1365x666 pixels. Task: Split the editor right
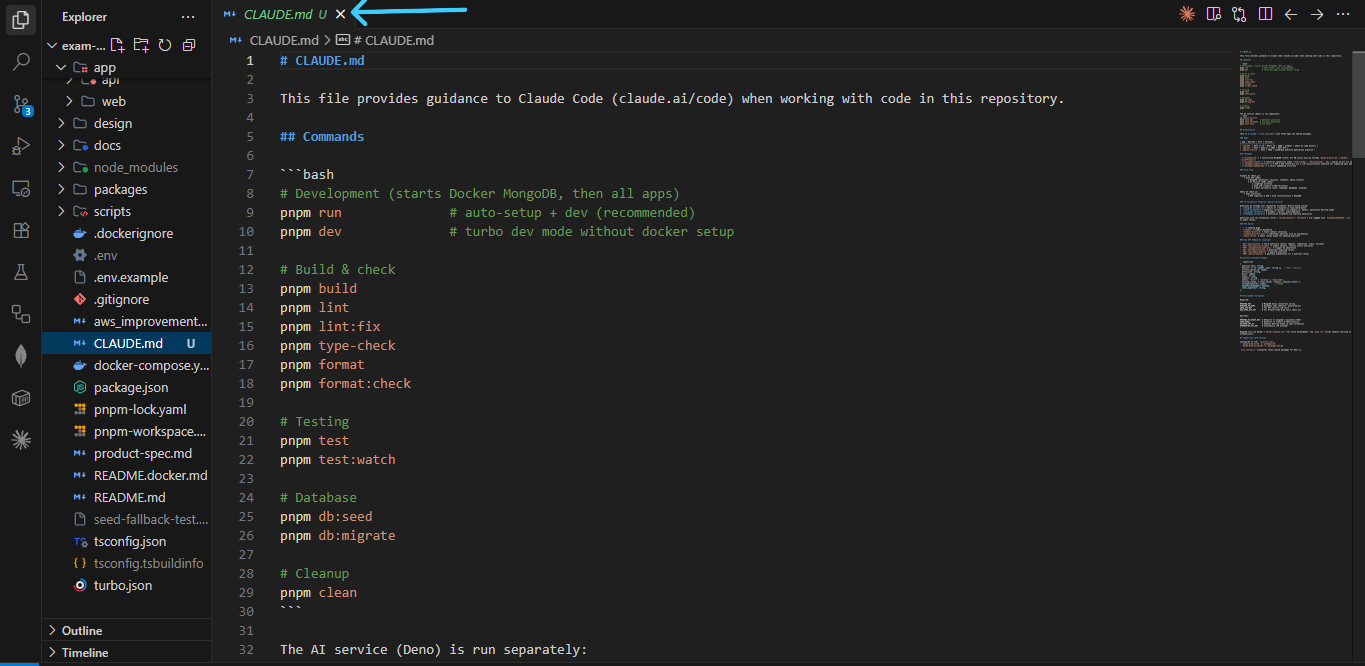coord(1266,14)
